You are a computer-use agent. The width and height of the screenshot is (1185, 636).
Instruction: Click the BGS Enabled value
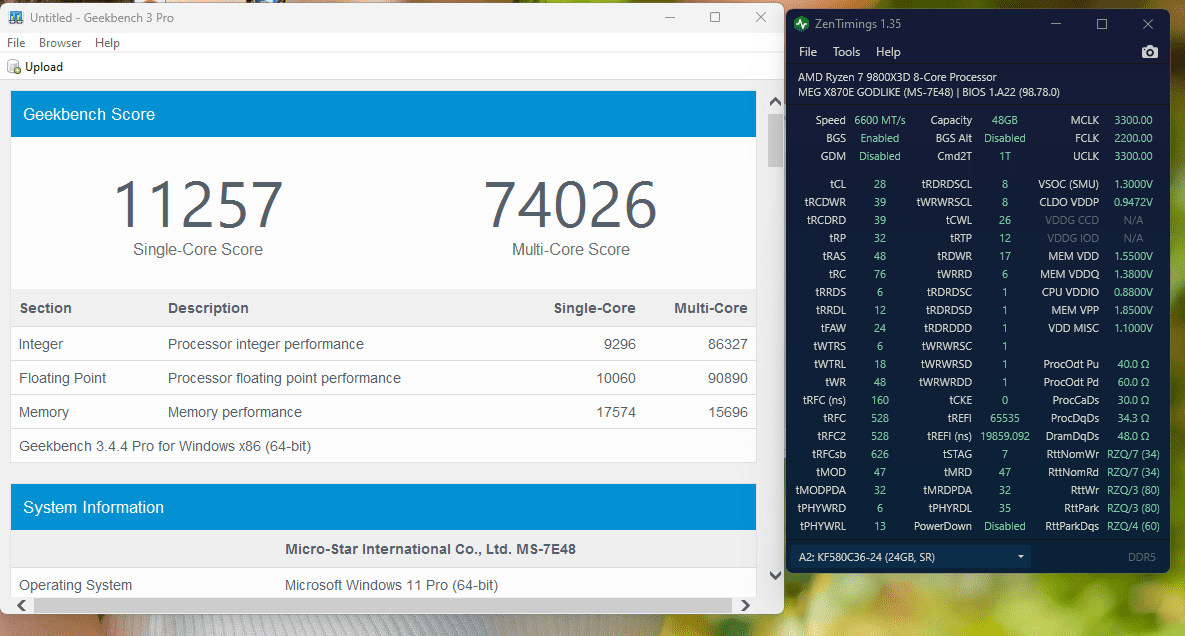[880, 138]
